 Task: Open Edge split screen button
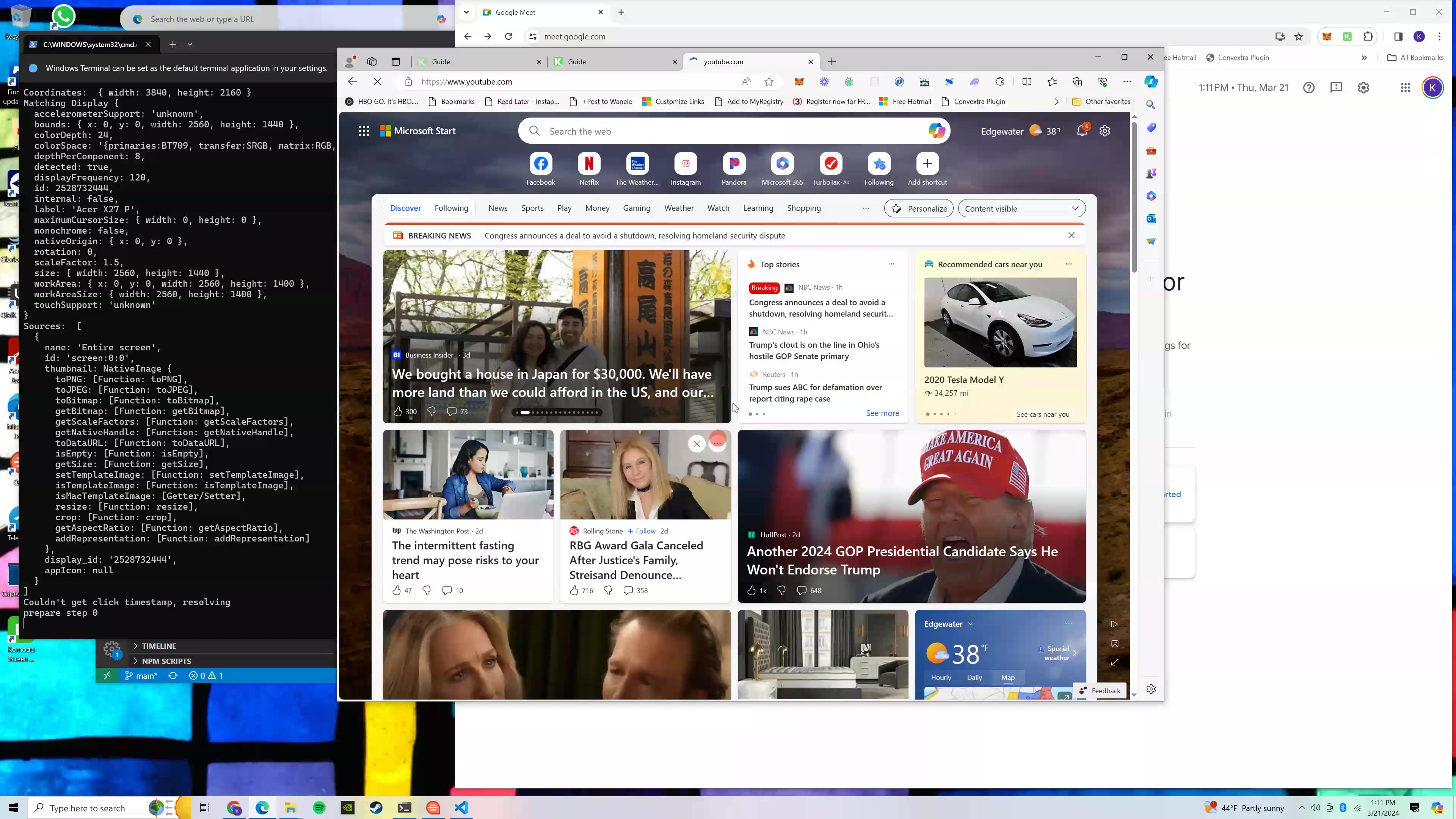pos(1026,82)
